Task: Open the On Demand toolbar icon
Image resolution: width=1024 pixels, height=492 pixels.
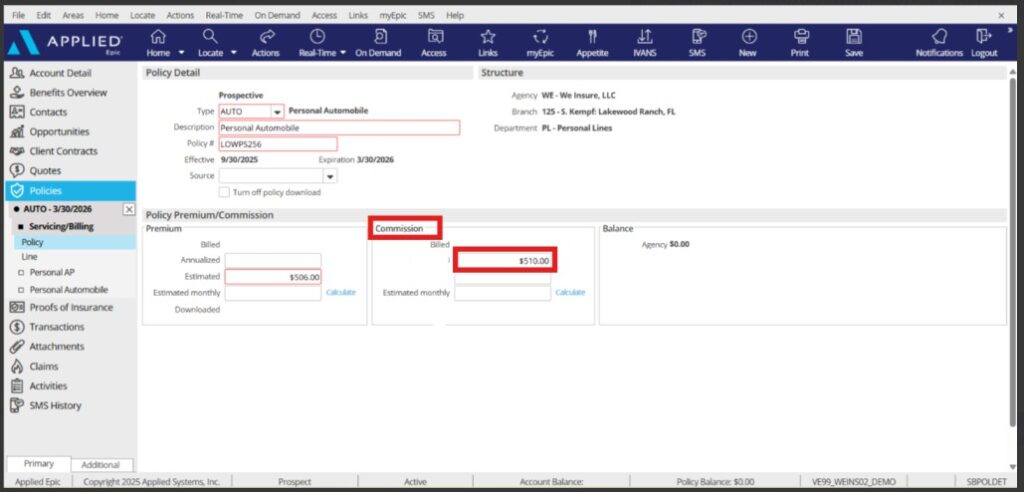Action: pos(380,41)
